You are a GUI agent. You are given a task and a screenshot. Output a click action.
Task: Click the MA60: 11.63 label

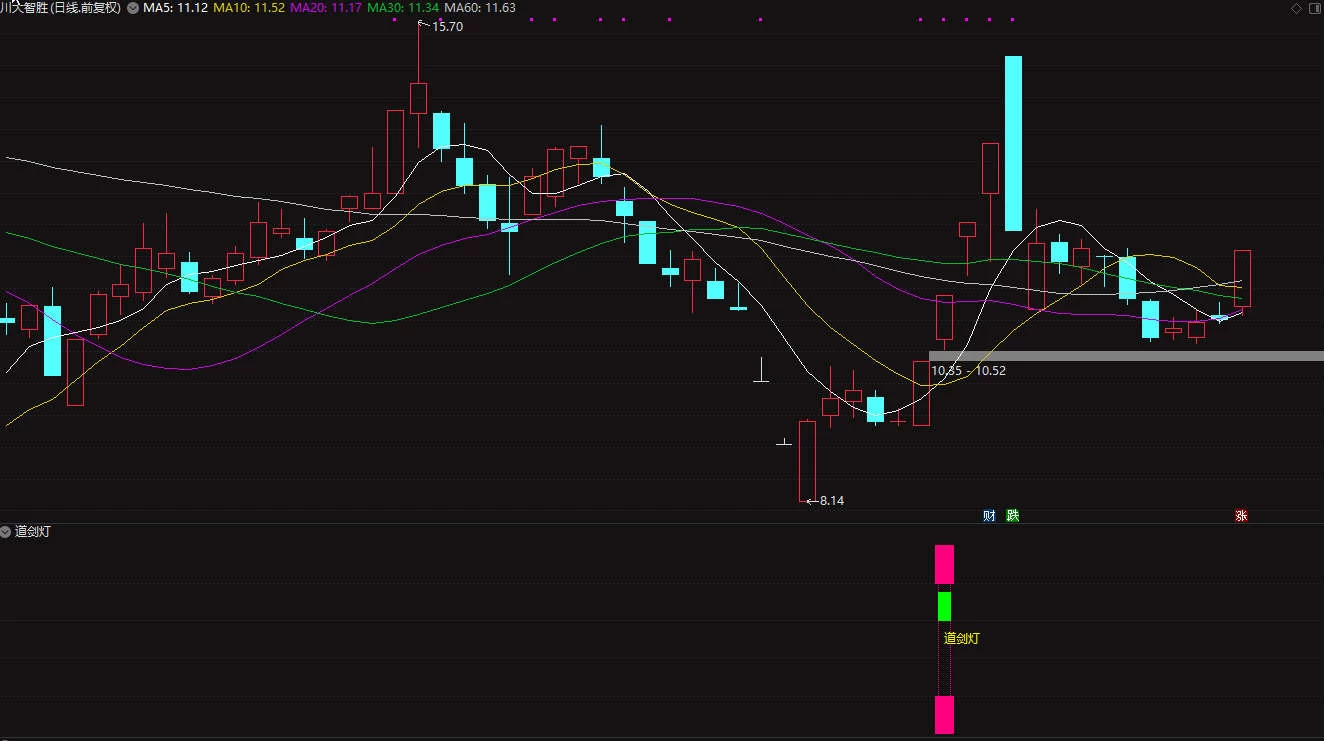pos(480,8)
